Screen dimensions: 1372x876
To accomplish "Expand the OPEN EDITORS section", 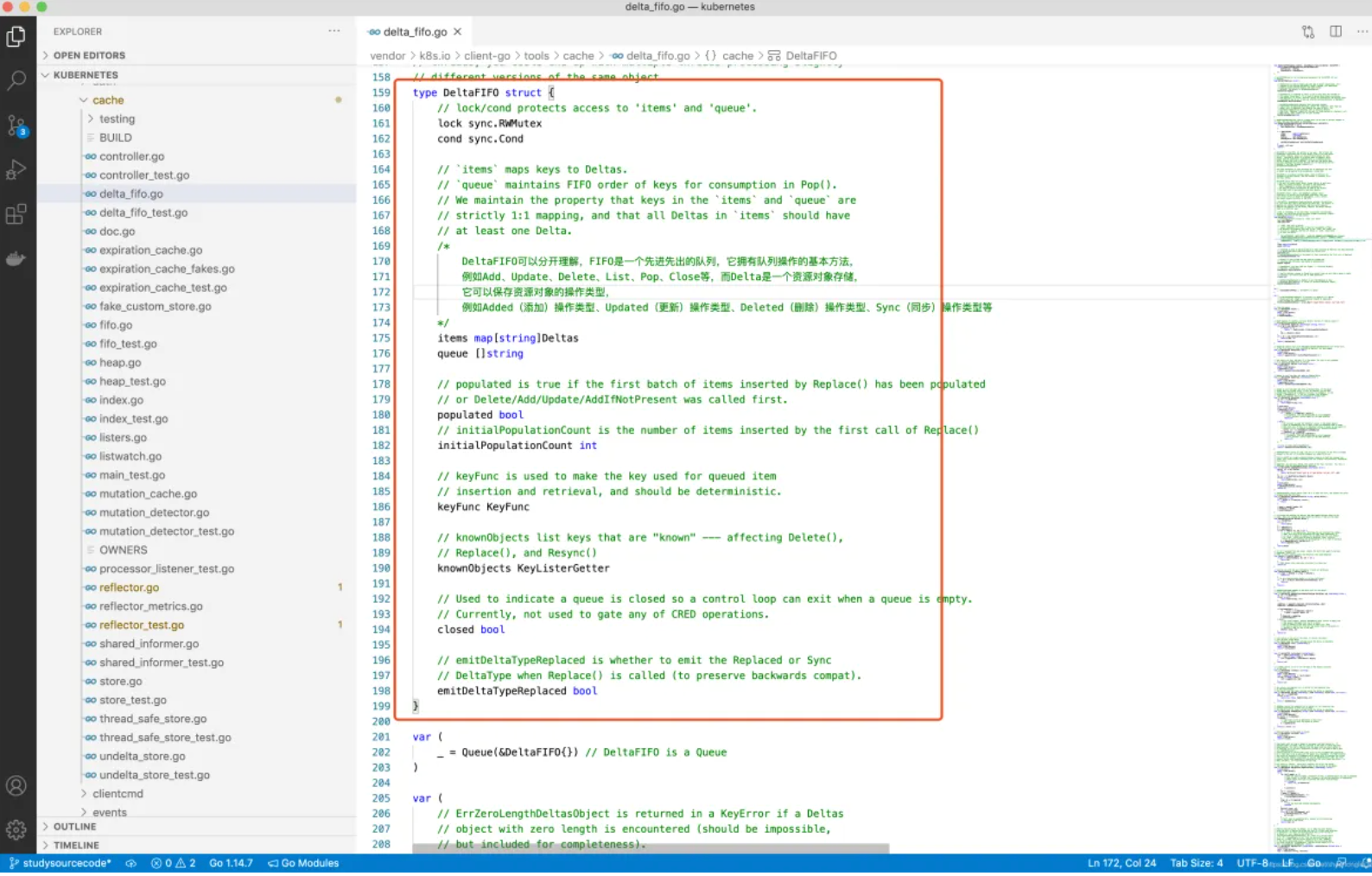I will (x=88, y=55).
